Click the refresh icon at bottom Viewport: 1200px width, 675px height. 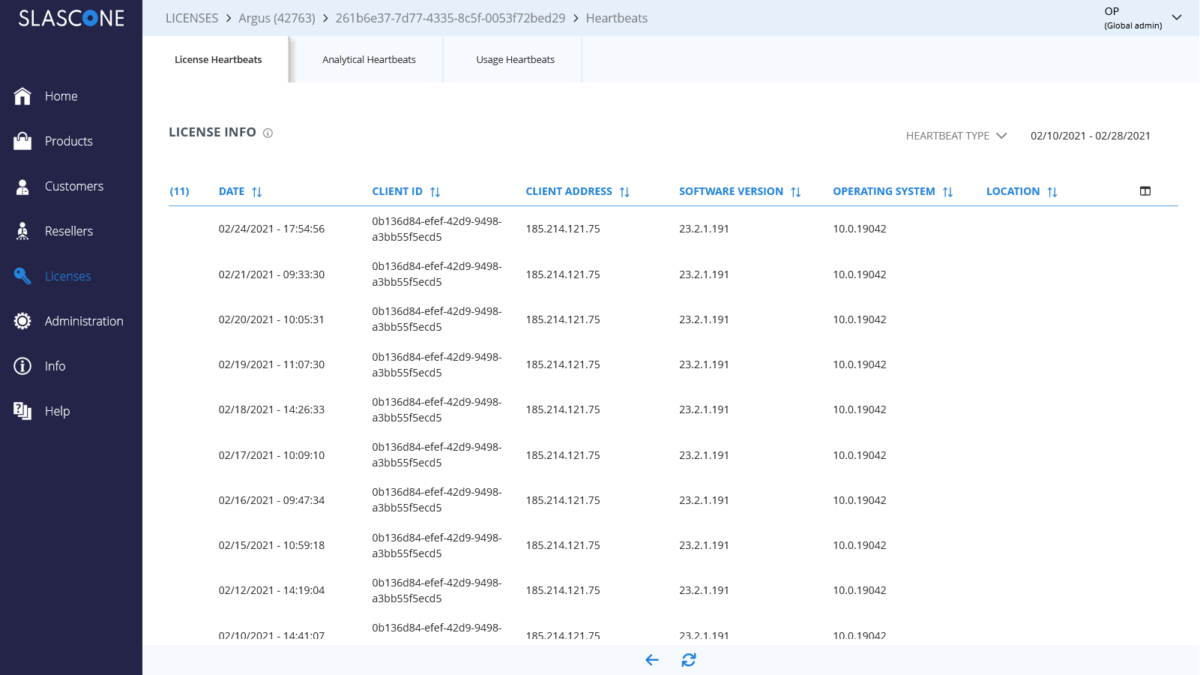pyautogui.click(x=688, y=660)
